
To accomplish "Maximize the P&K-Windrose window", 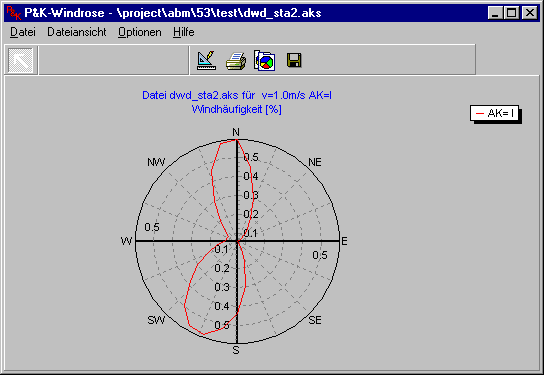I will [512, 13].
